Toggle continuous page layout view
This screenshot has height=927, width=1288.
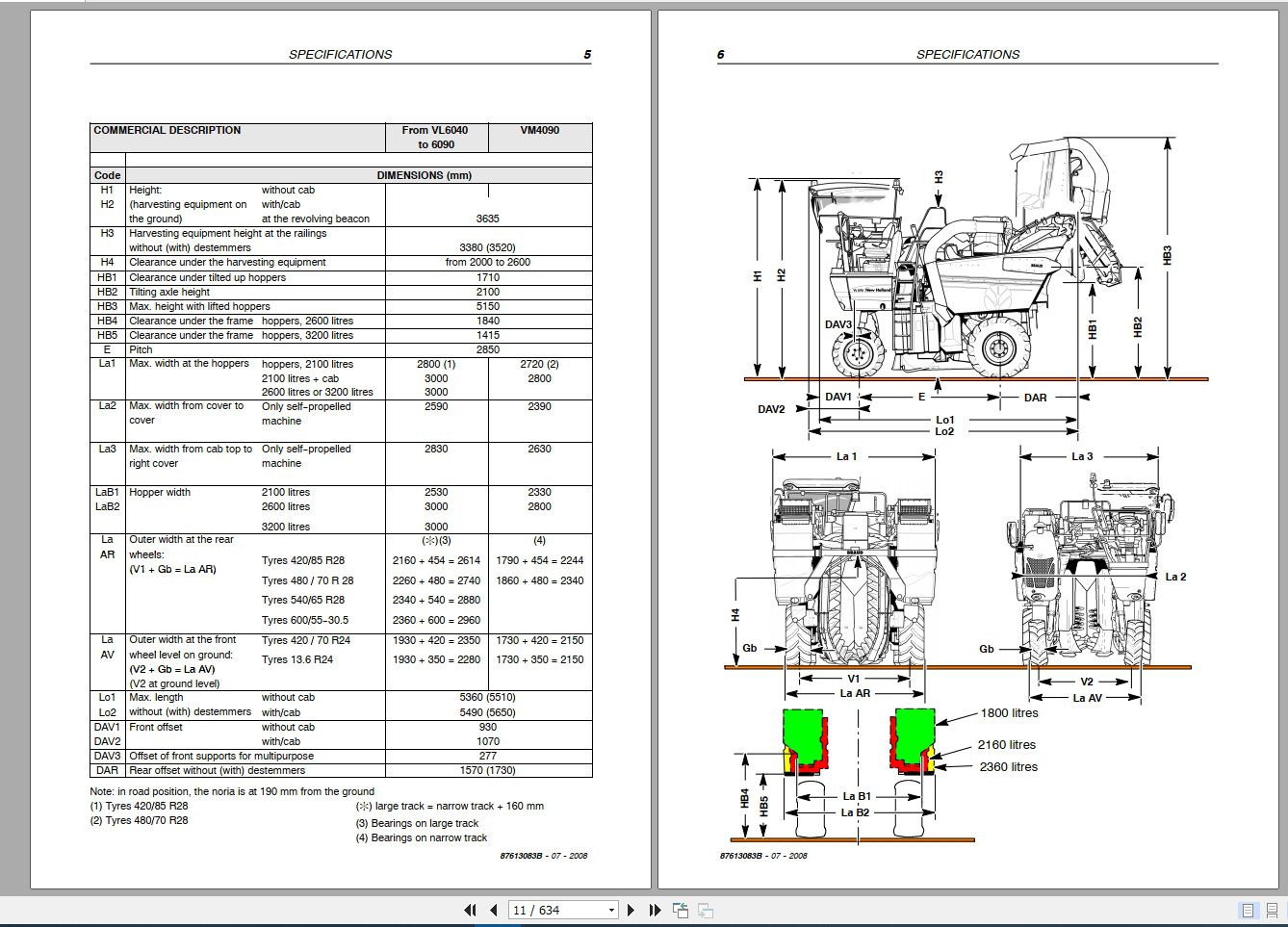pyautogui.click(x=1272, y=911)
